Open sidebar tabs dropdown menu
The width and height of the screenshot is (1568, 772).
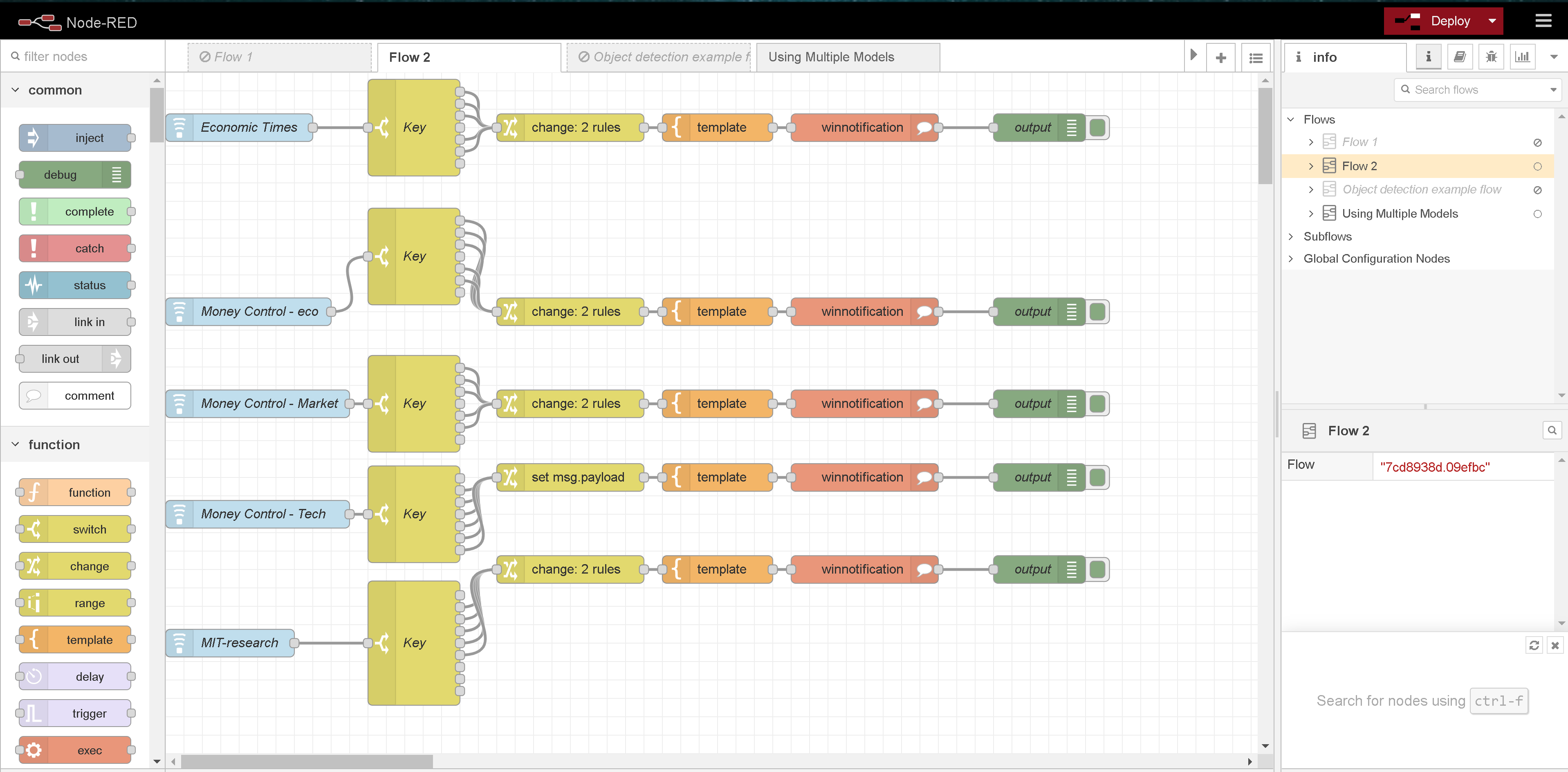1553,56
